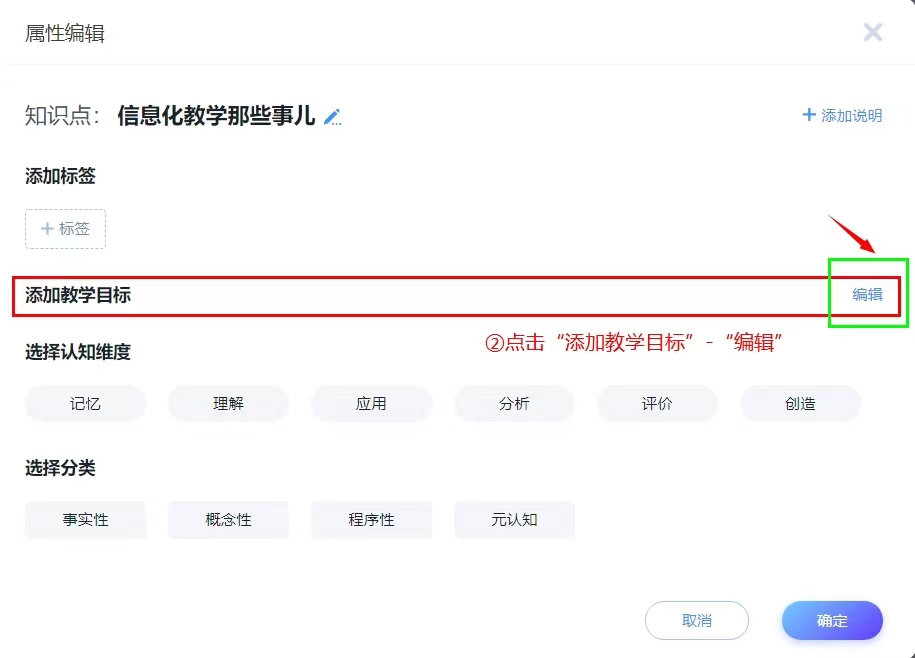Select the 评价 dimension chip
The image size is (915, 658).
pyautogui.click(x=657, y=404)
